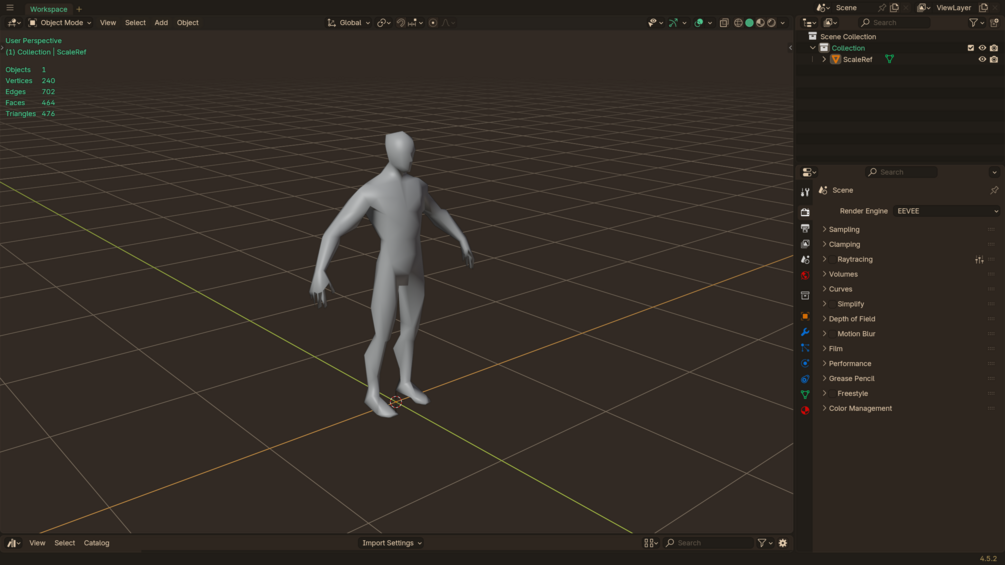Open the Catalog menu in asset browser
This screenshot has width=1005, height=565.
[97, 543]
